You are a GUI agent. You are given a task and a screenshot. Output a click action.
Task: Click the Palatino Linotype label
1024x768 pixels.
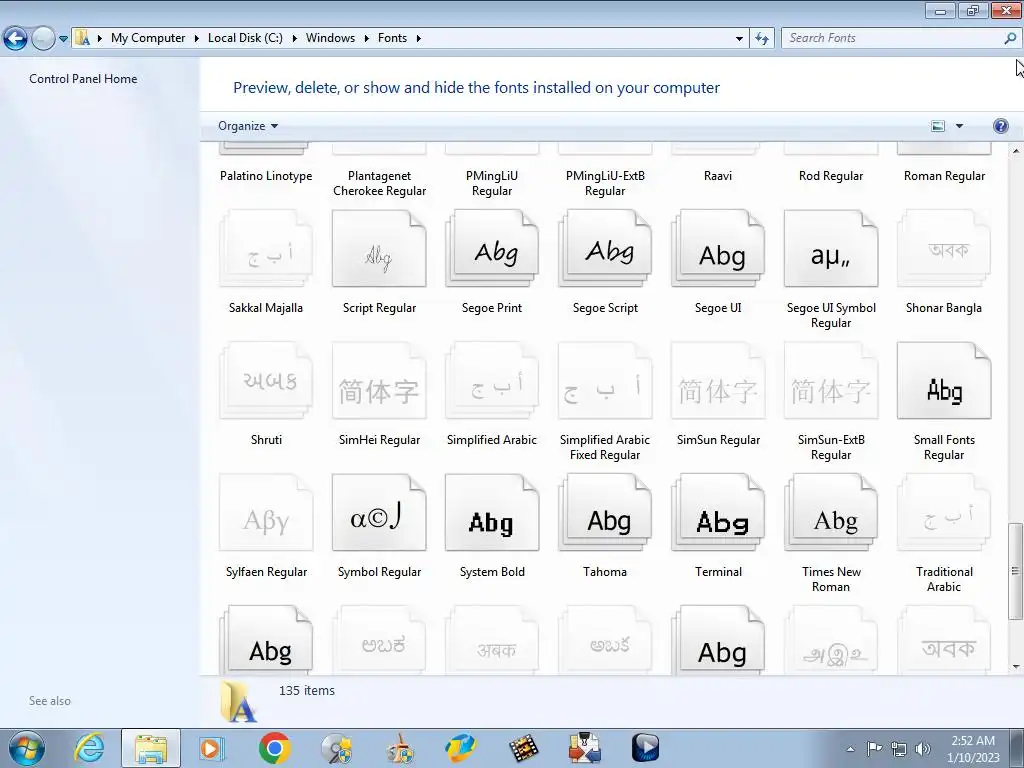coord(266,176)
